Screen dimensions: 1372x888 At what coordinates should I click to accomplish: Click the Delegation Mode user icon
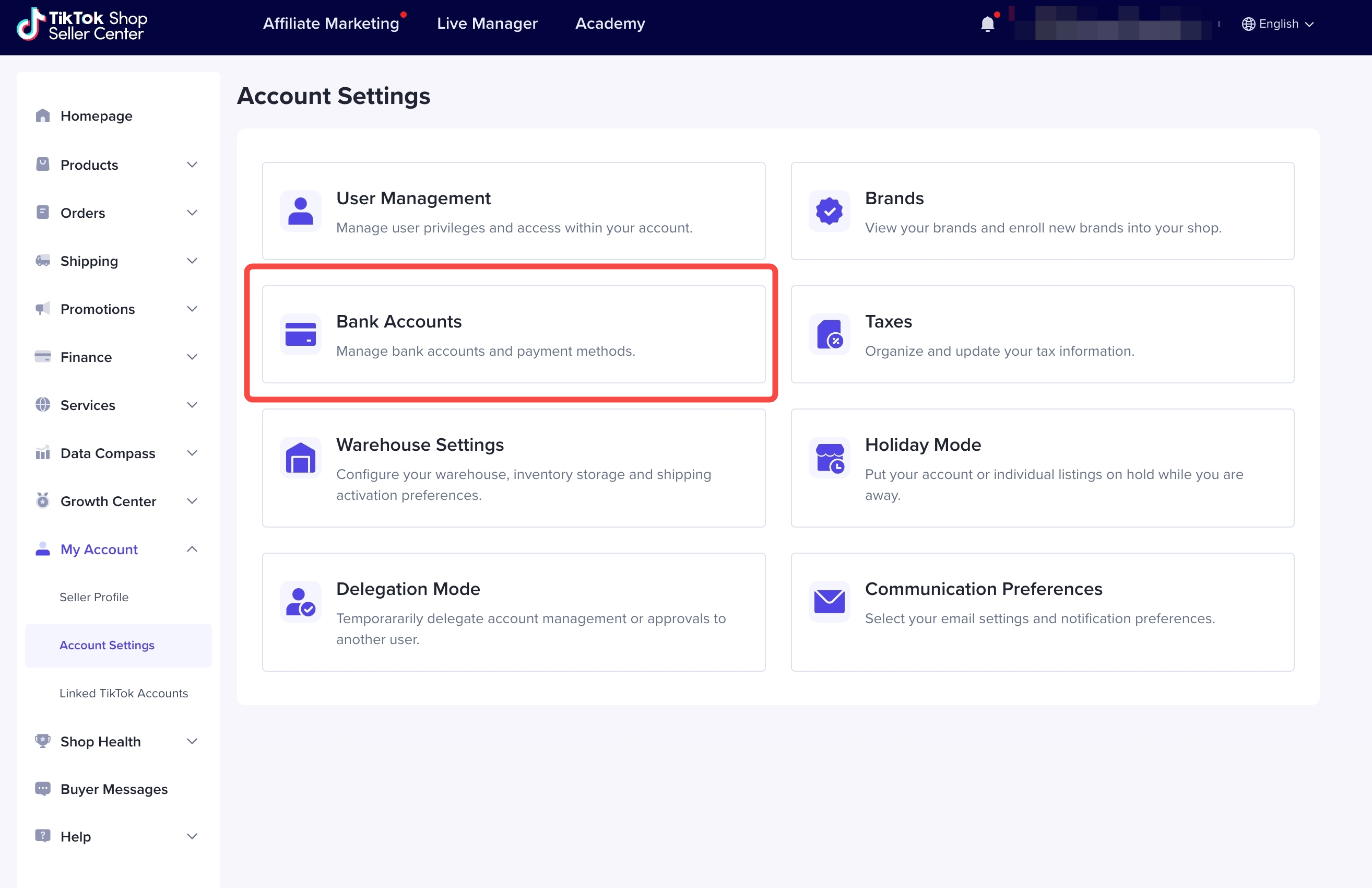[300, 601]
